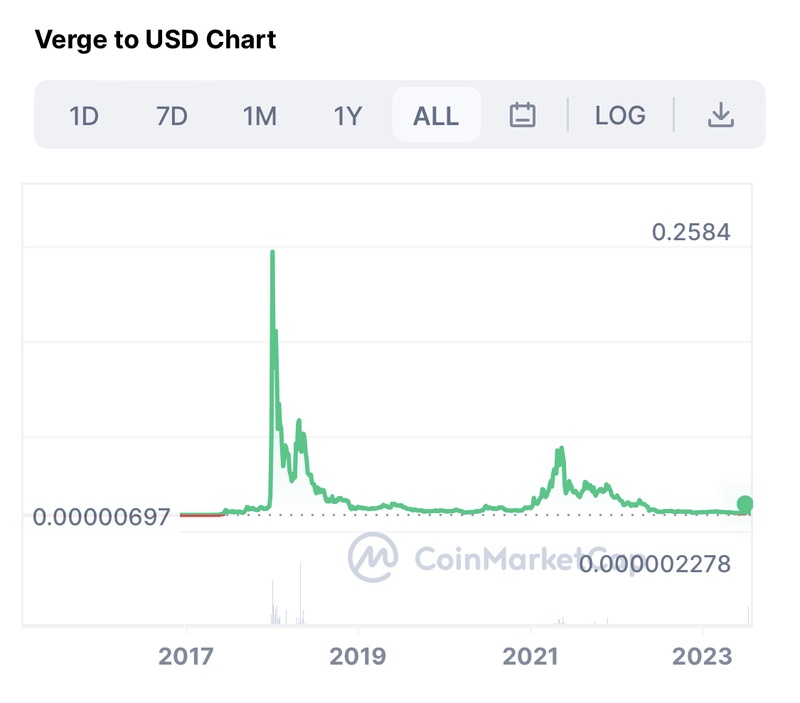Image resolution: width=800 pixels, height=703 pixels.
Task: Click the 2018 price peak on chart
Action: point(273,254)
